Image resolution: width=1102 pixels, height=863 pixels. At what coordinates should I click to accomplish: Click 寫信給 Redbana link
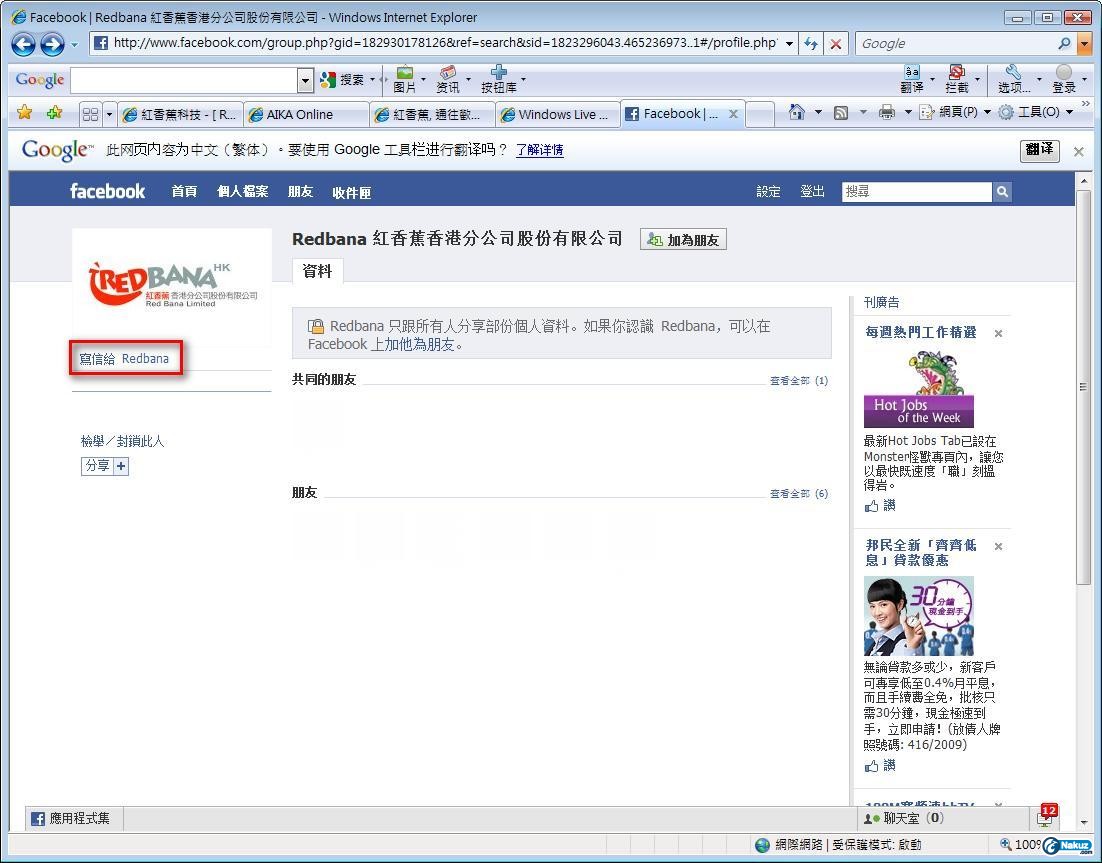(x=124, y=358)
